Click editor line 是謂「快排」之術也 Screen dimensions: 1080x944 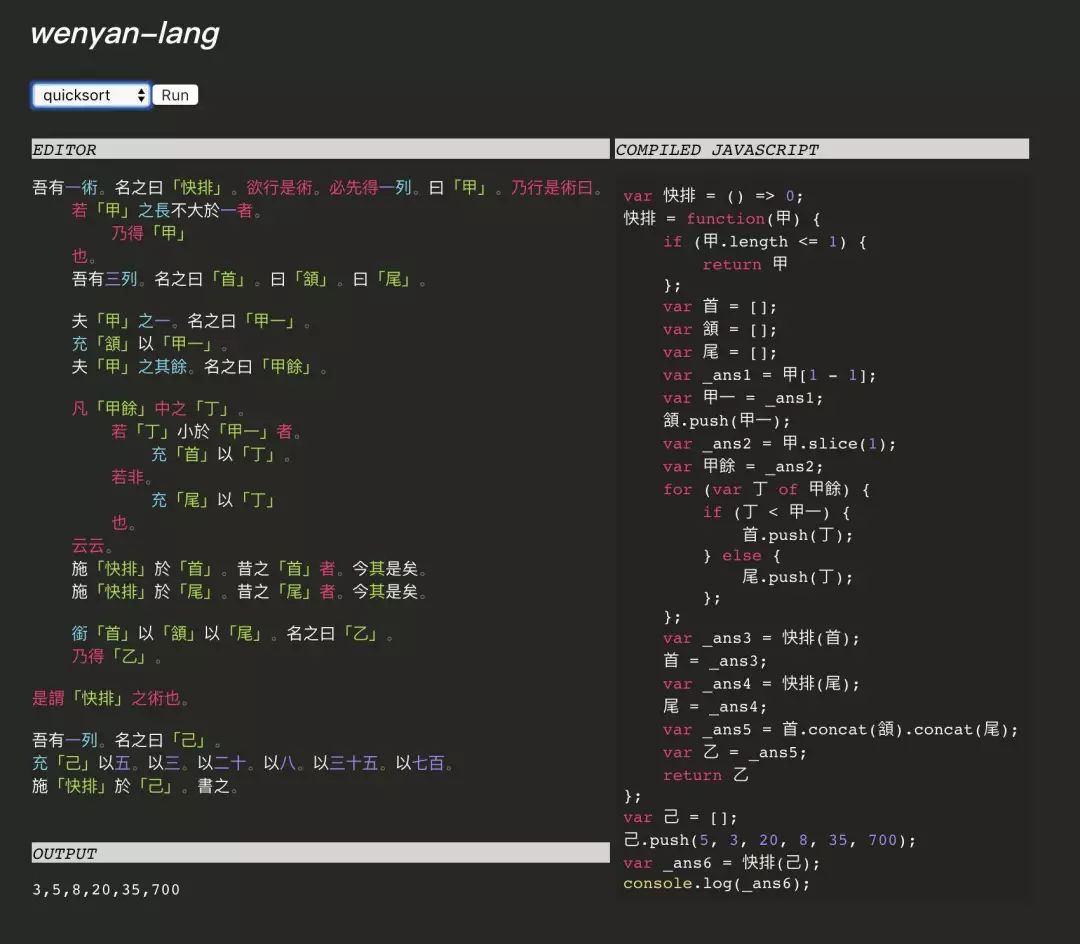[x=110, y=698]
